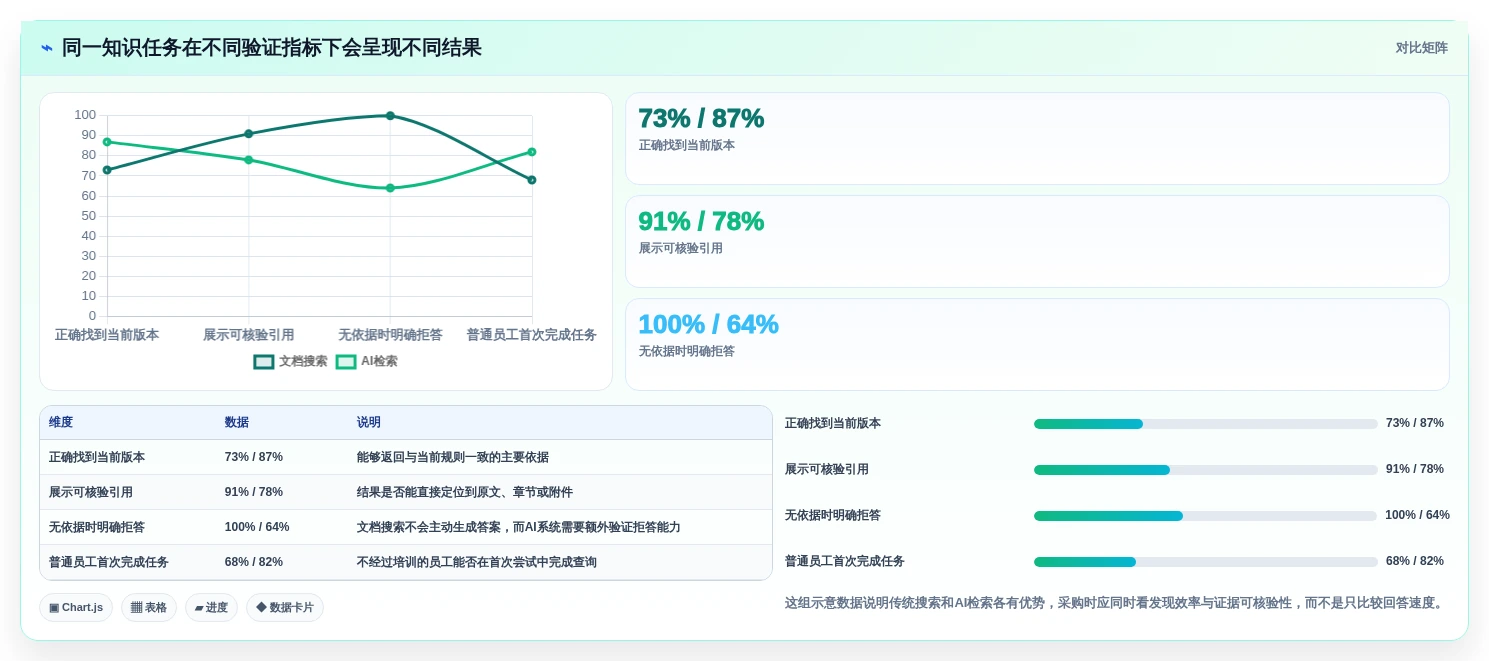
Task: Select the 91% / 78% data card value
Action: coord(701,221)
